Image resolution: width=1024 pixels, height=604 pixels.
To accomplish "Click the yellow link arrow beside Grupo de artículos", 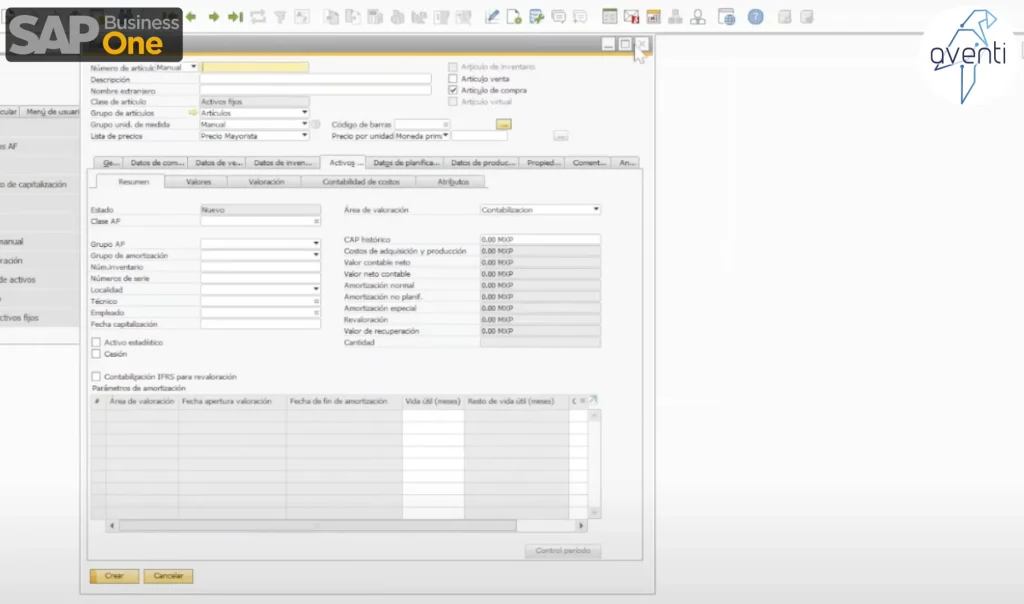I will click(192, 113).
